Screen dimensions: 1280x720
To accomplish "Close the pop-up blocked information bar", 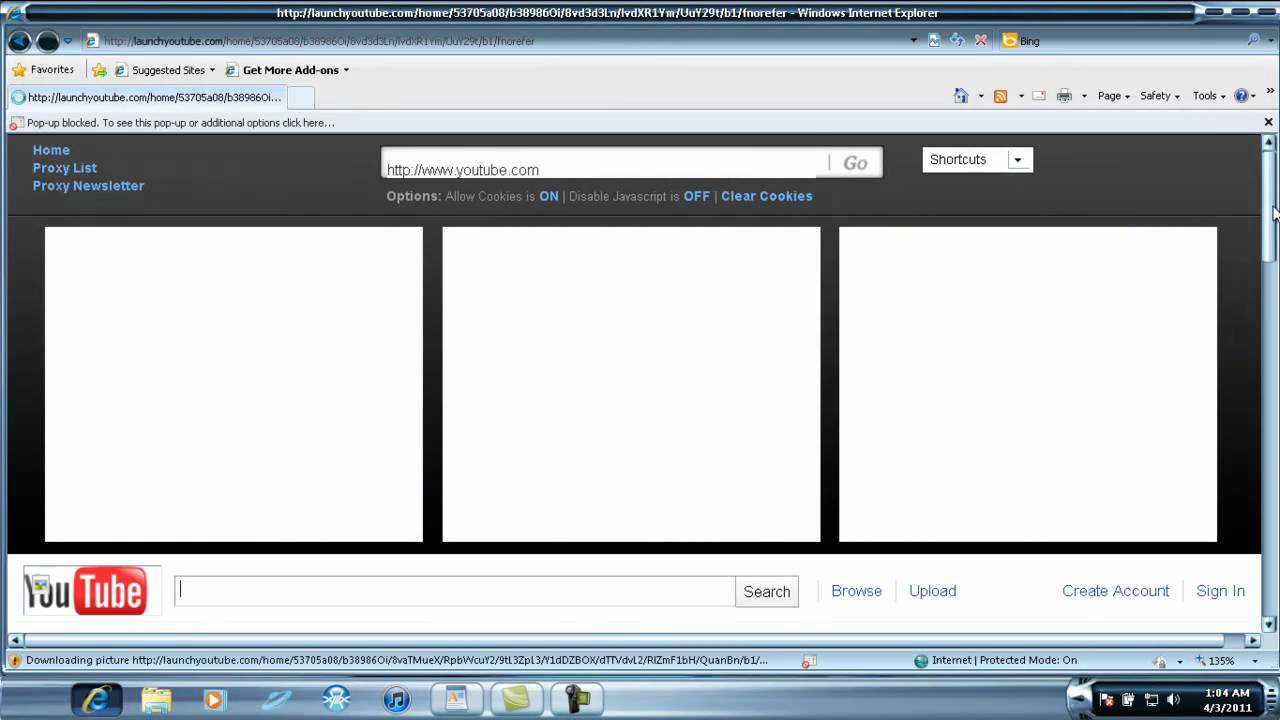I will tap(1268, 122).
